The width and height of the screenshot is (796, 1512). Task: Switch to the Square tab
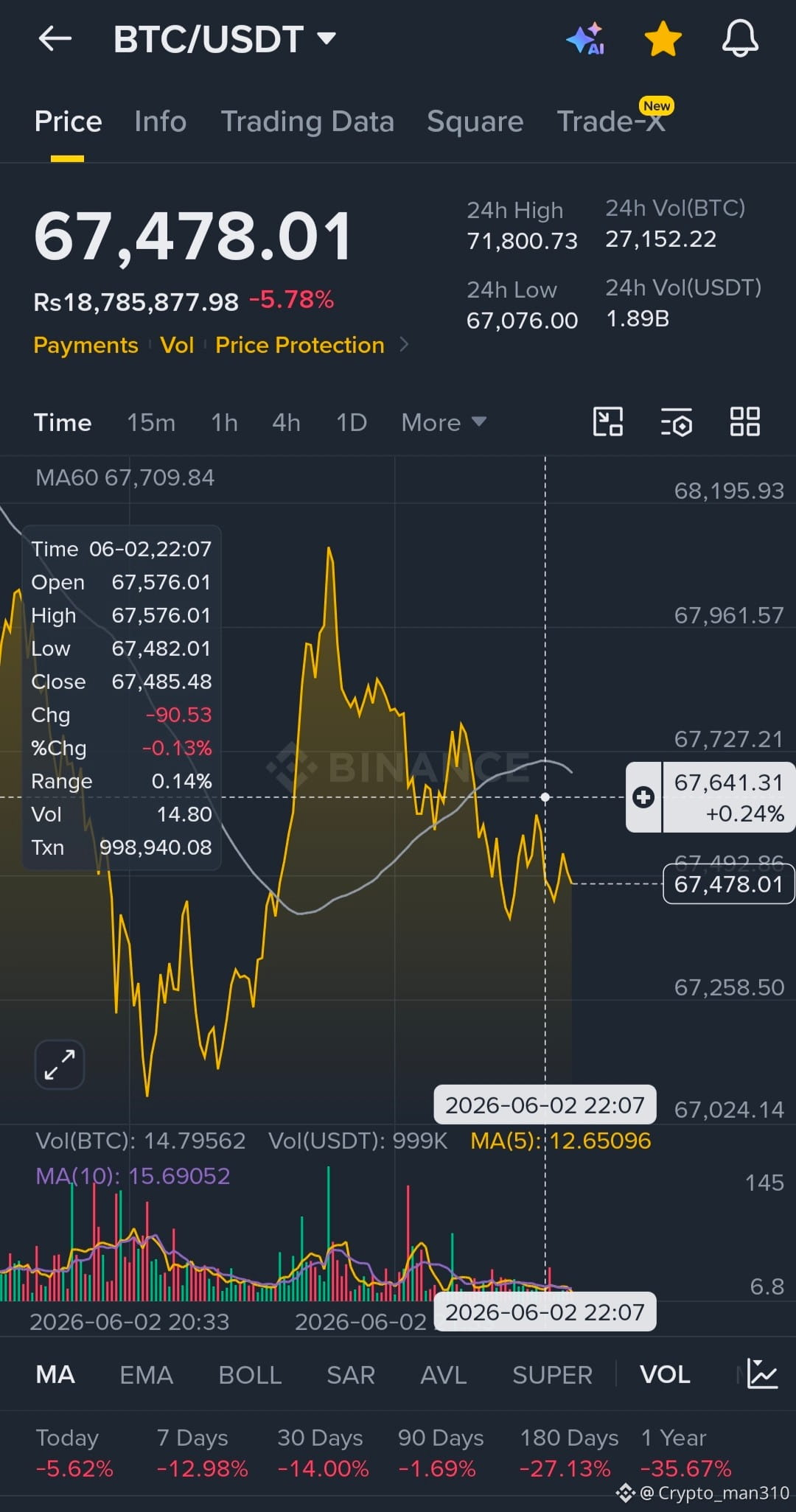(475, 122)
